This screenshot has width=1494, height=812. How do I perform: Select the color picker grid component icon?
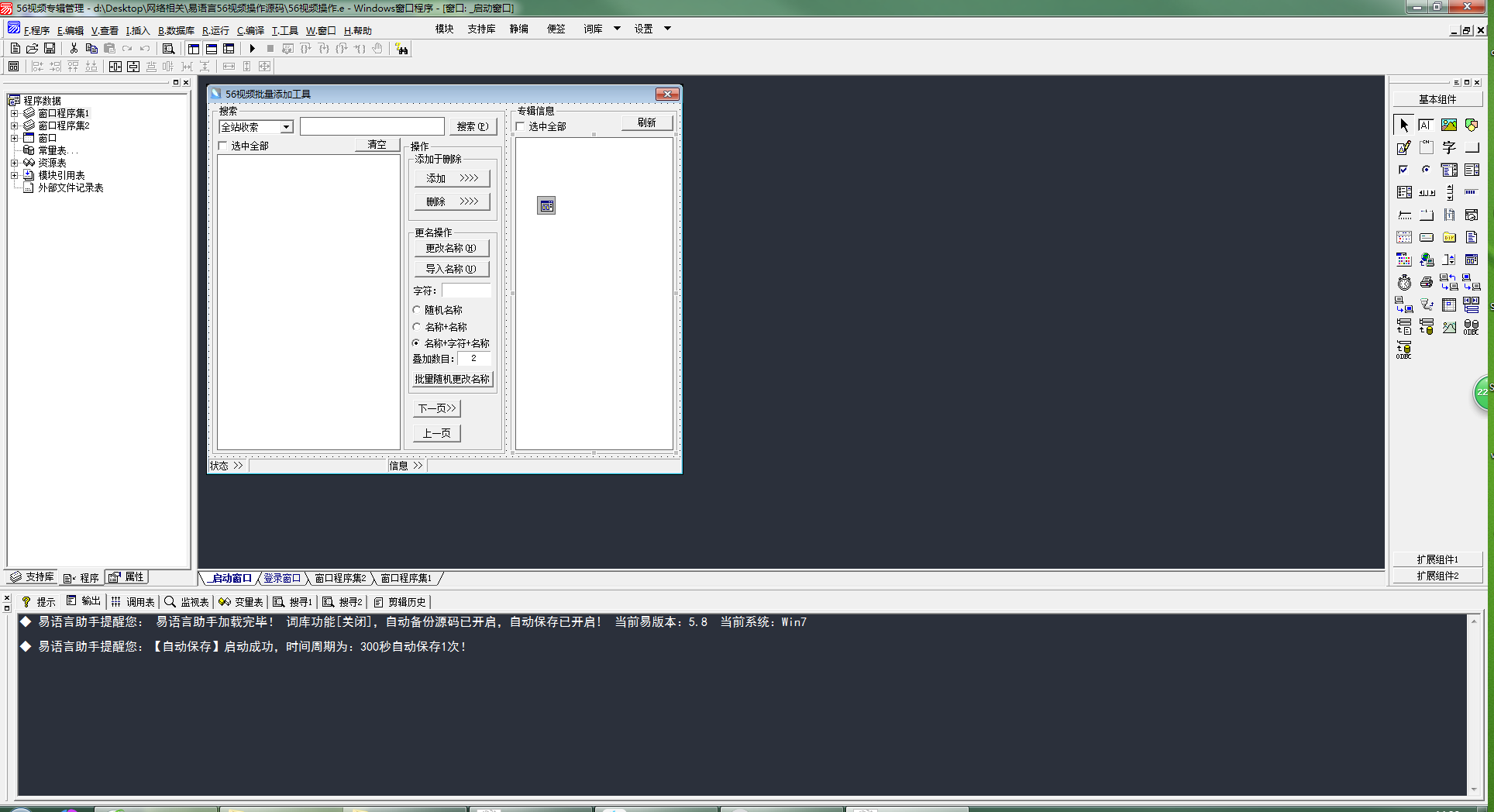[1404, 260]
